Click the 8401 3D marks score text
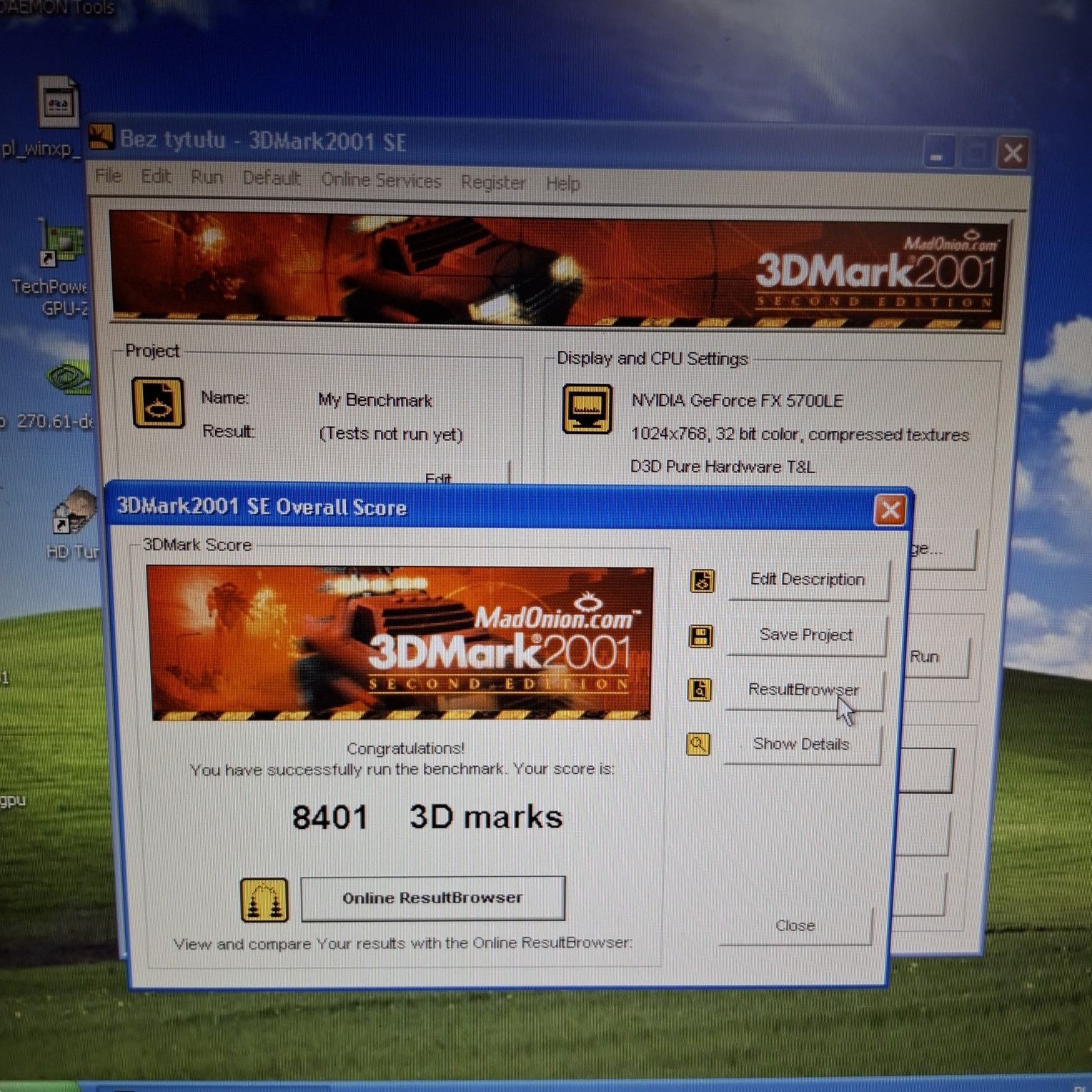This screenshot has width=1092, height=1092. tap(427, 817)
